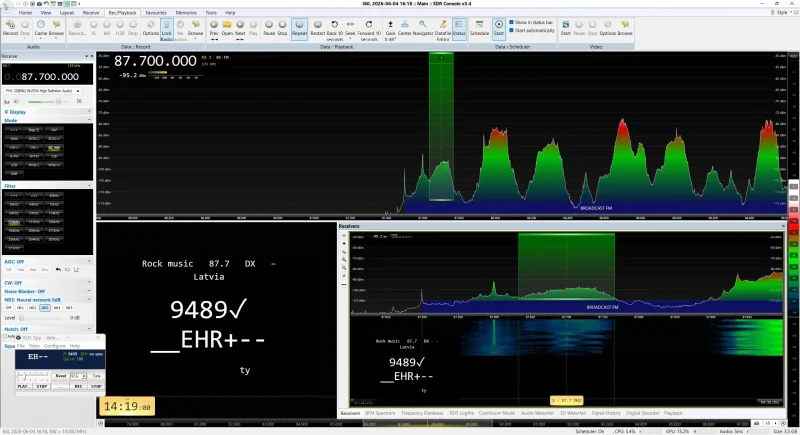Open Configure menu in RDS Spy
Viewport: 800px width, 435px height.
click(55, 346)
